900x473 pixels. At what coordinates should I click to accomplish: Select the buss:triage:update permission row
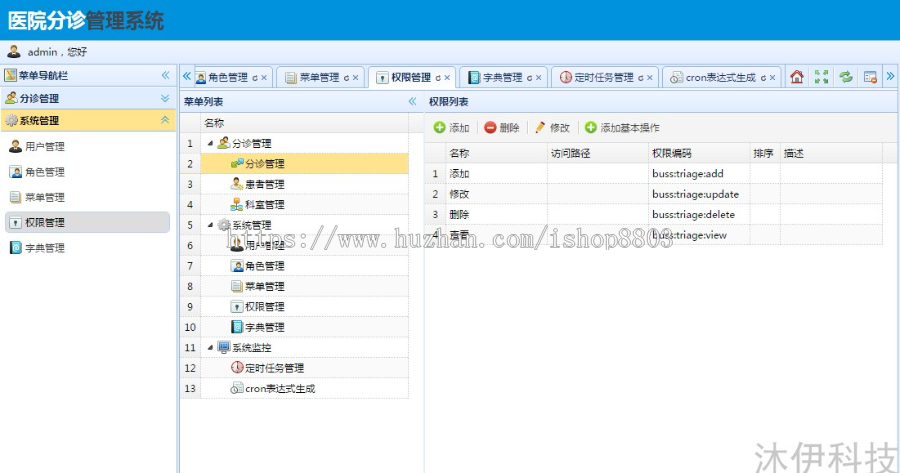(654, 194)
